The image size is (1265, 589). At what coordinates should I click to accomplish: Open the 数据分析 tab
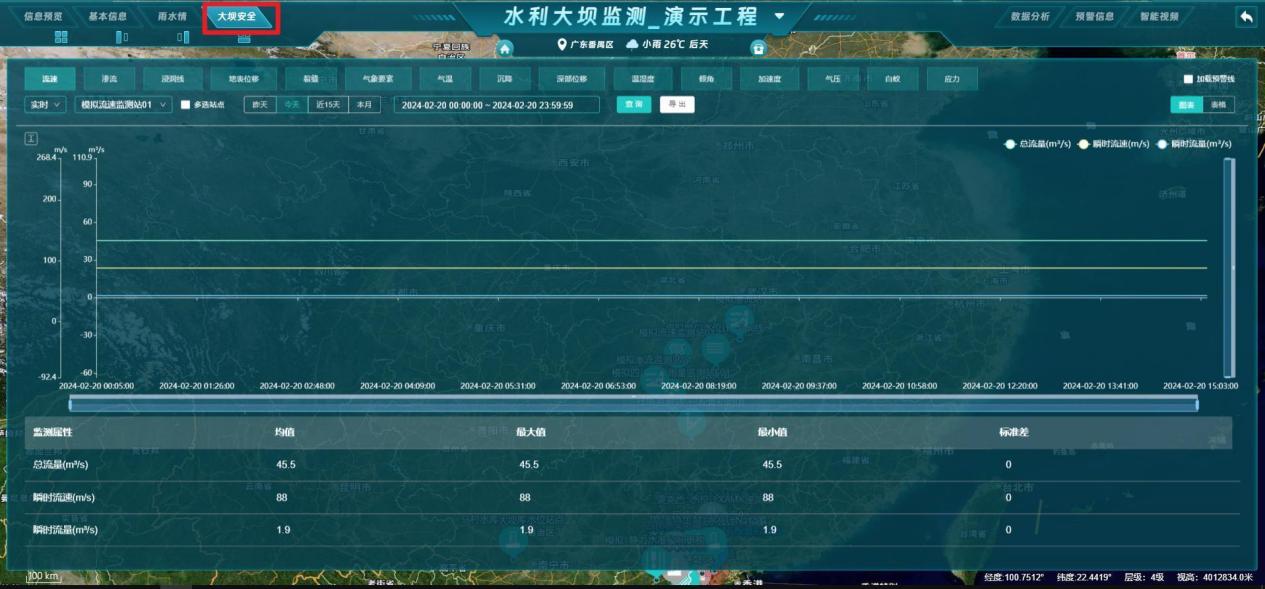point(1030,16)
